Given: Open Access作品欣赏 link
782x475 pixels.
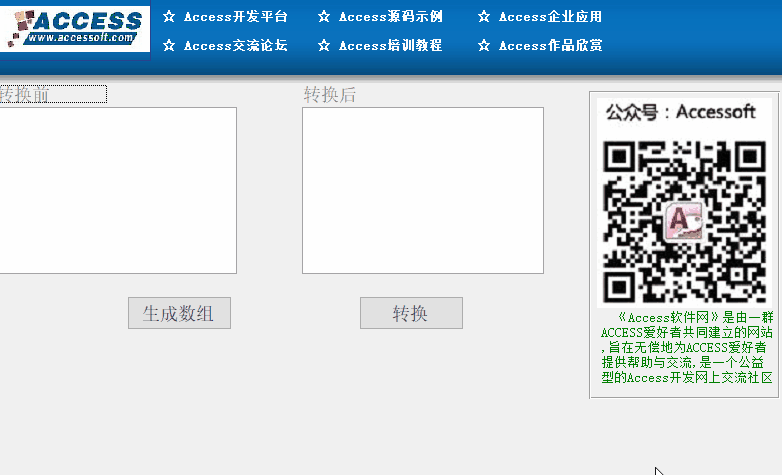Looking at the screenshot, I should point(550,45).
